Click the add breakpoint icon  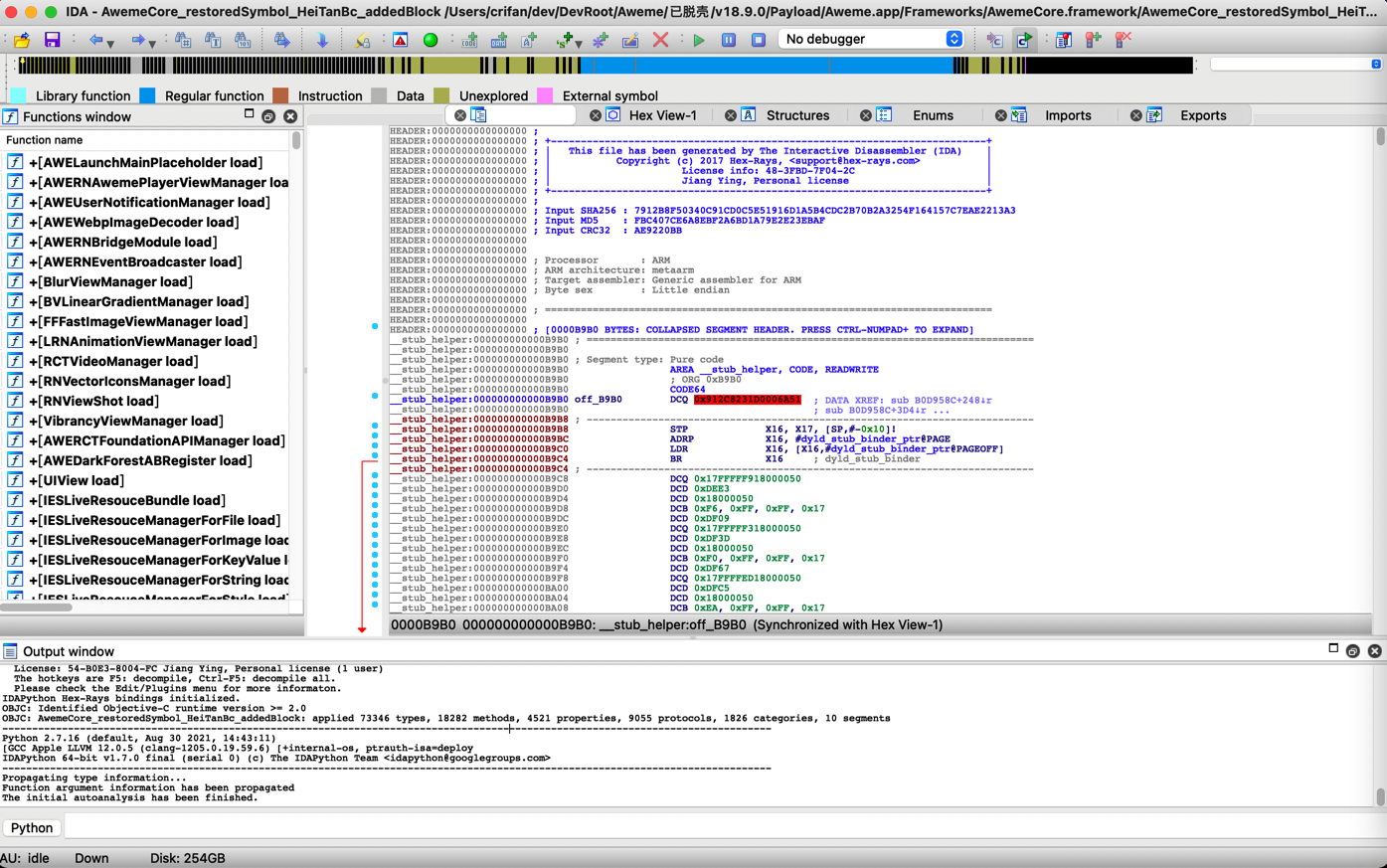pos(1093,40)
